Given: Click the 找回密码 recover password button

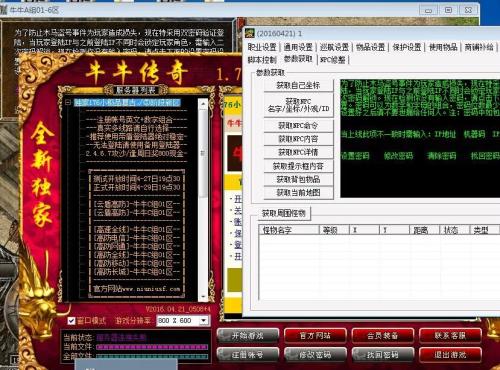Looking at the screenshot, I should click(x=383, y=355).
